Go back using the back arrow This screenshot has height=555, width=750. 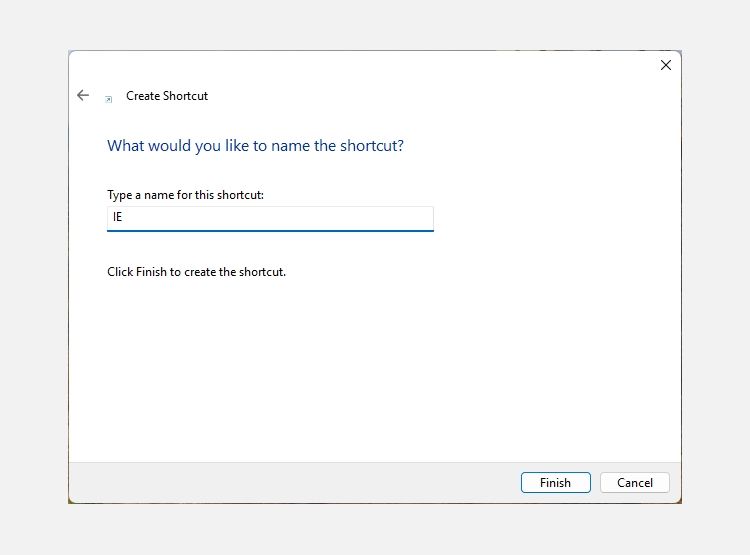(83, 96)
